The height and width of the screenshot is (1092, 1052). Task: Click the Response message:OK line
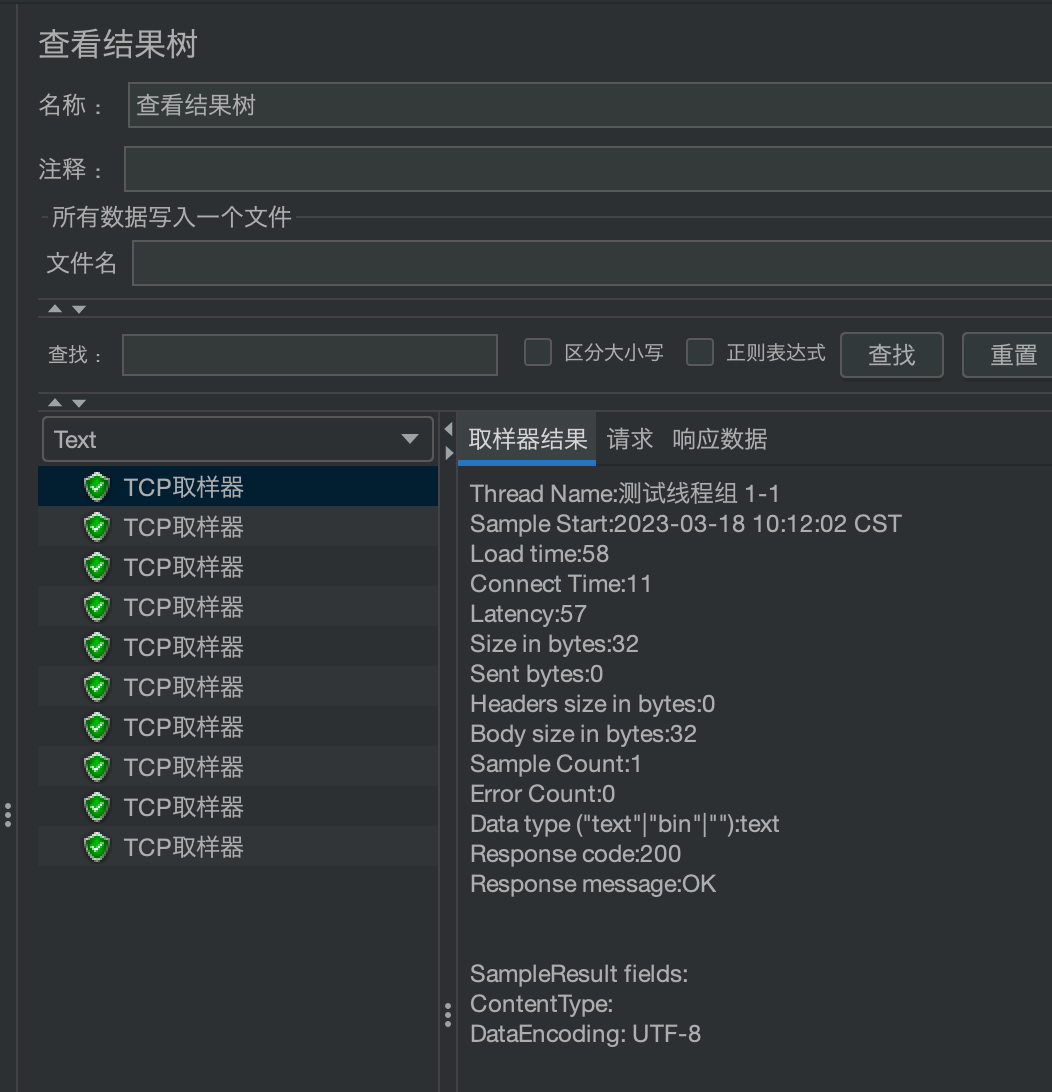coord(592,883)
